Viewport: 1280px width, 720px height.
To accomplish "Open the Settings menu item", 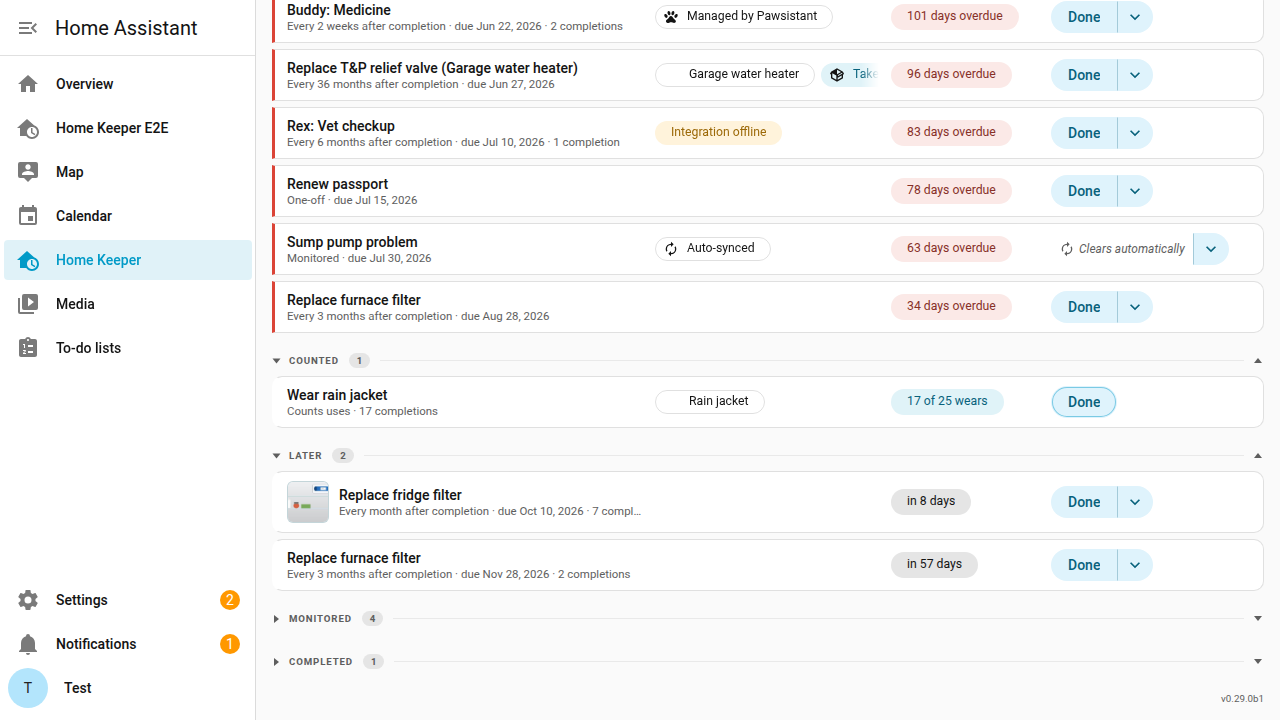I will [128, 600].
